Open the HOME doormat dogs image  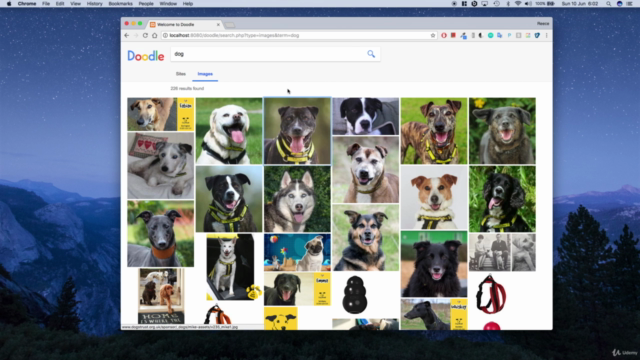coord(161,296)
